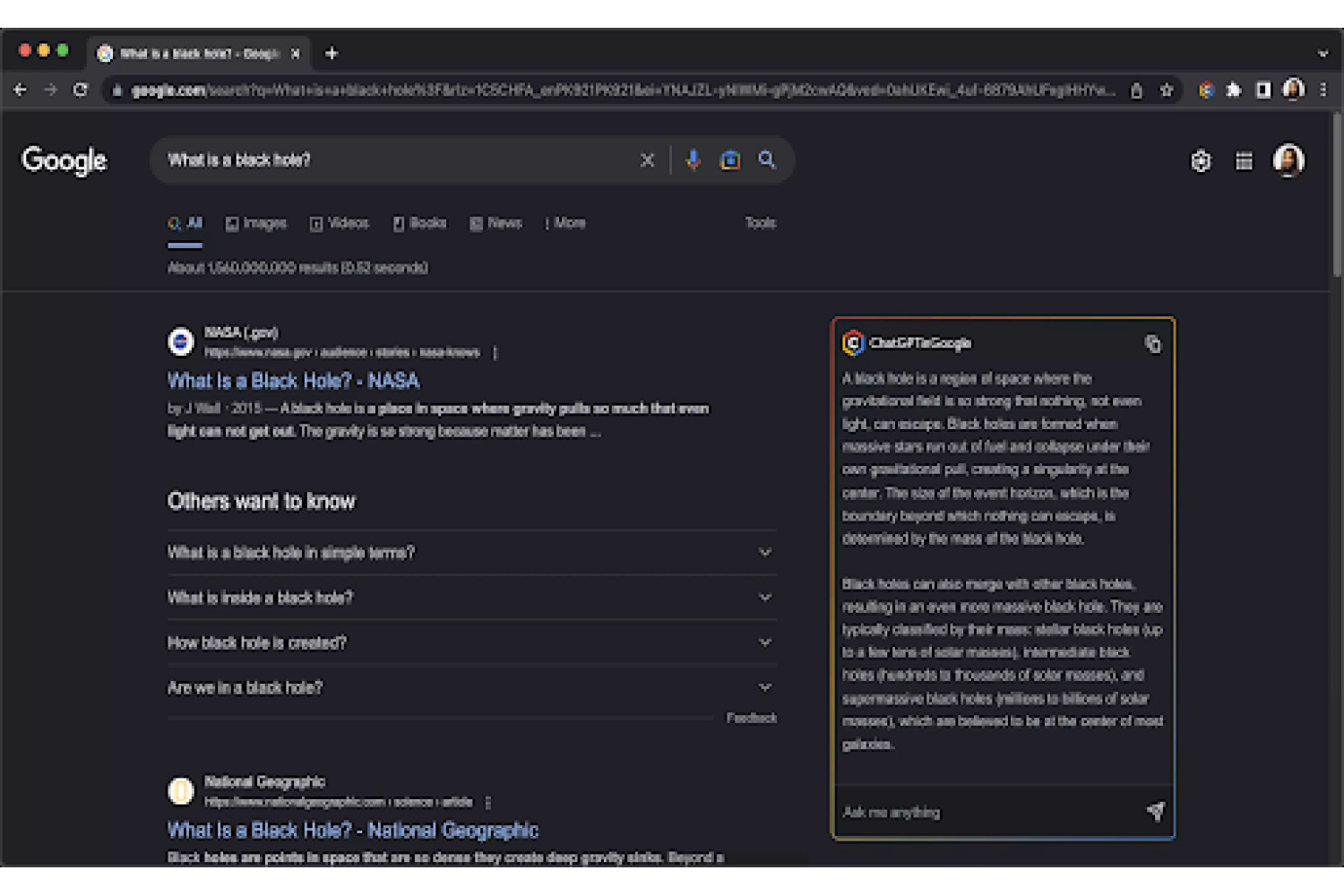Image resolution: width=1344 pixels, height=896 pixels.
Task: Open Google apps grid
Action: (1244, 161)
